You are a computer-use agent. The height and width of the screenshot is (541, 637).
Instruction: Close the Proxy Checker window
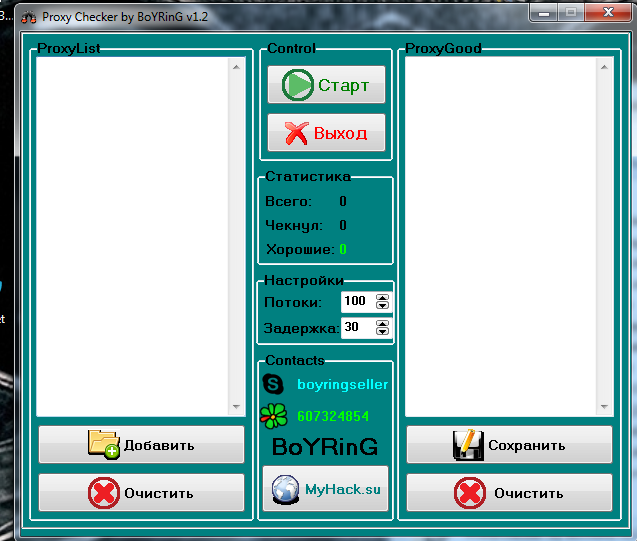[608, 13]
